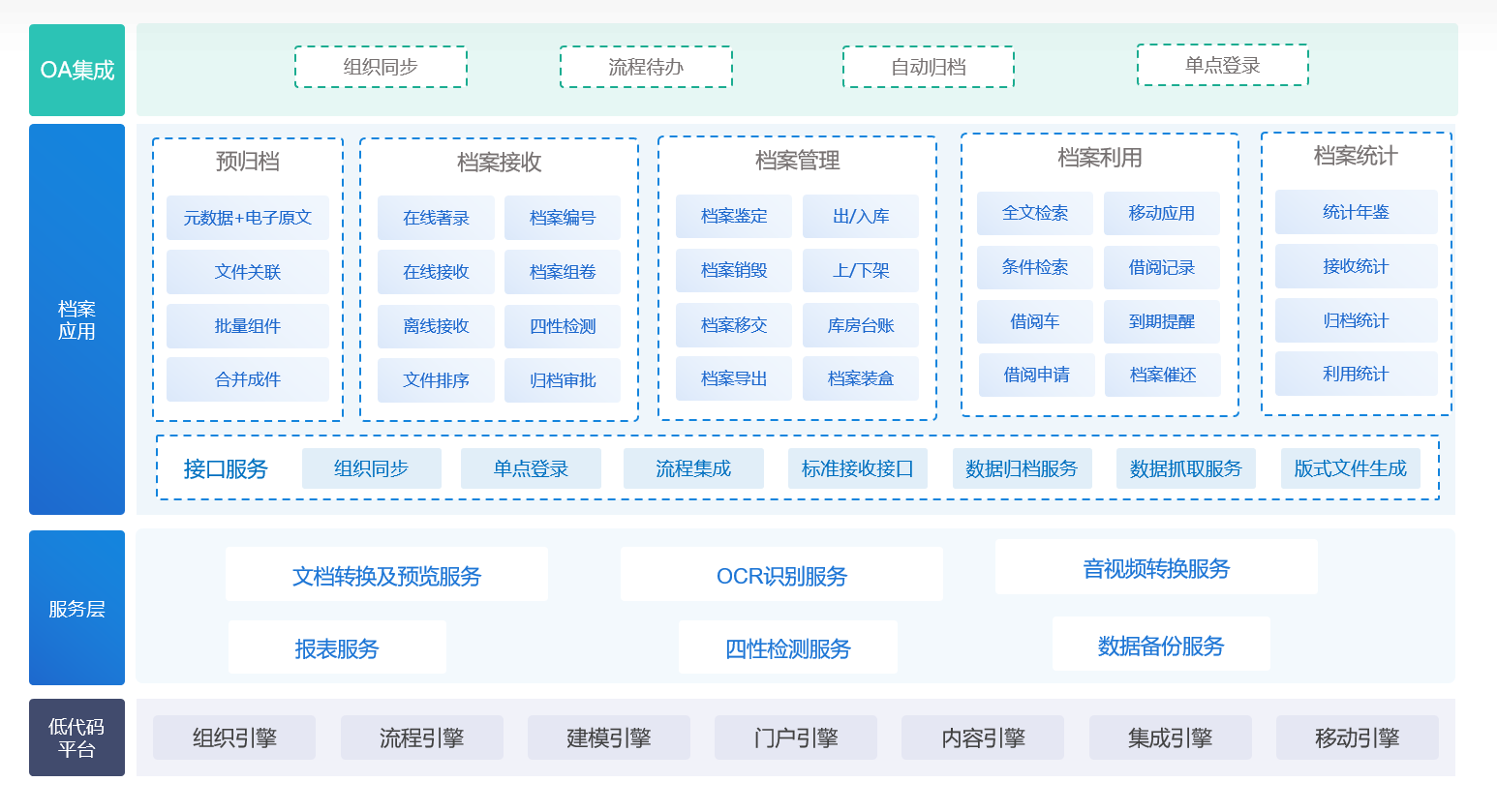Click 到期提醒 module box
1497x812 pixels.
click(1162, 321)
